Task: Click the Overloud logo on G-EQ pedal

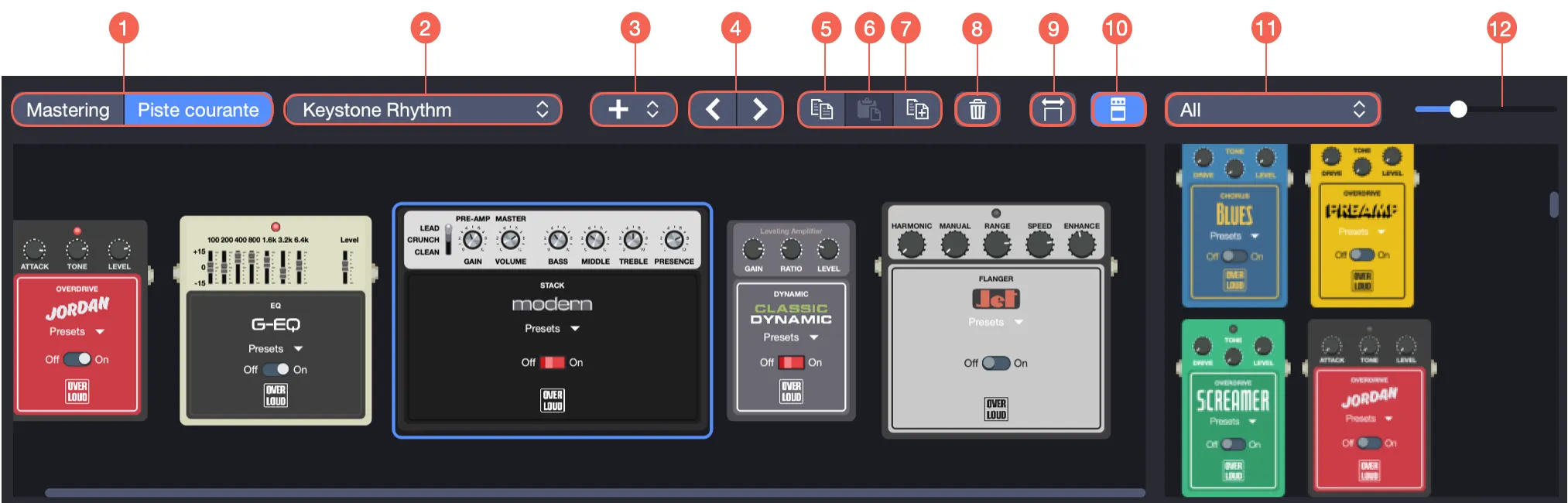Action: (x=276, y=395)
